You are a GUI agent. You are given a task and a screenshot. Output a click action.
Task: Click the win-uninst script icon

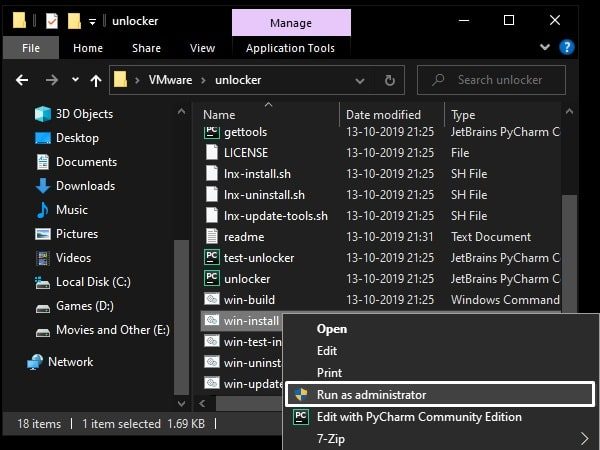212,362
